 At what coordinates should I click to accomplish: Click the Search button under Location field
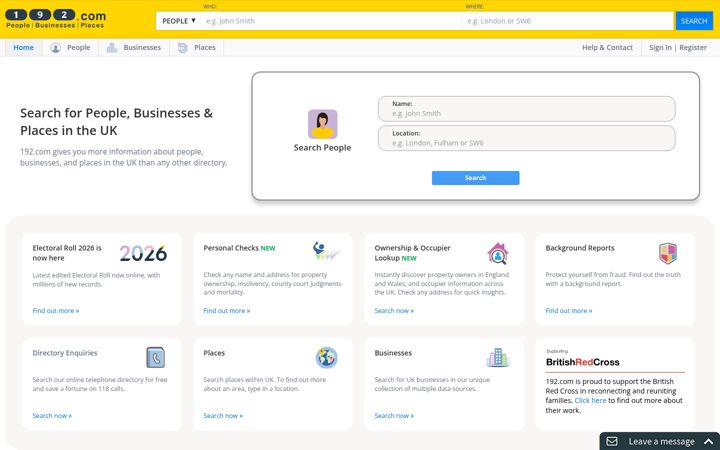475,178
